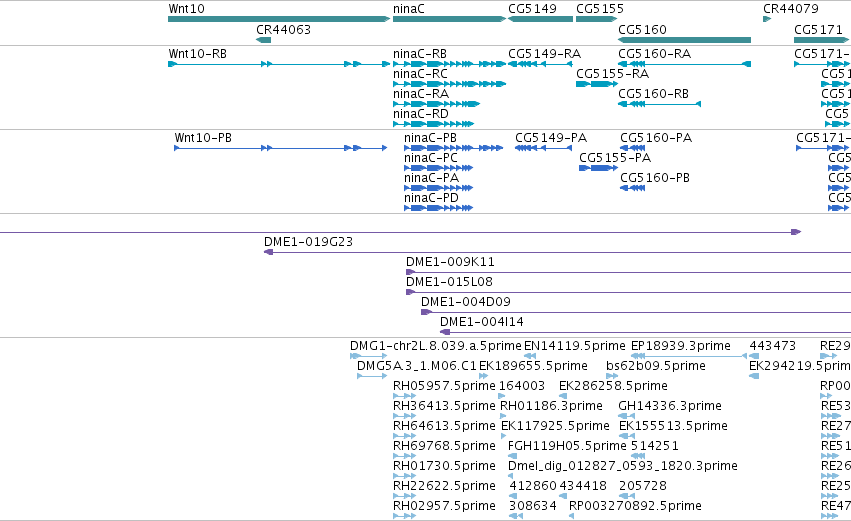Click EST RH02957.5prime
The width and height of the screenshot is (851, 521).
(404, 516)
